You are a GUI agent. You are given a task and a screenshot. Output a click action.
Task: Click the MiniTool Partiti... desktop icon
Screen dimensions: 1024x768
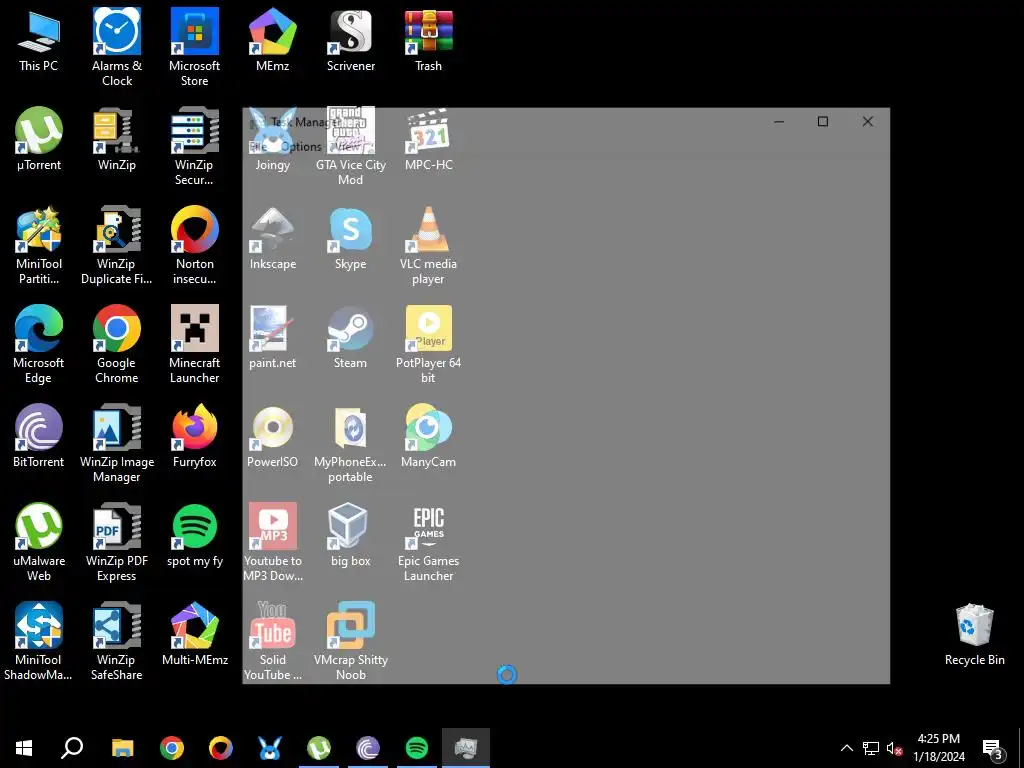[x=39, y=246]
